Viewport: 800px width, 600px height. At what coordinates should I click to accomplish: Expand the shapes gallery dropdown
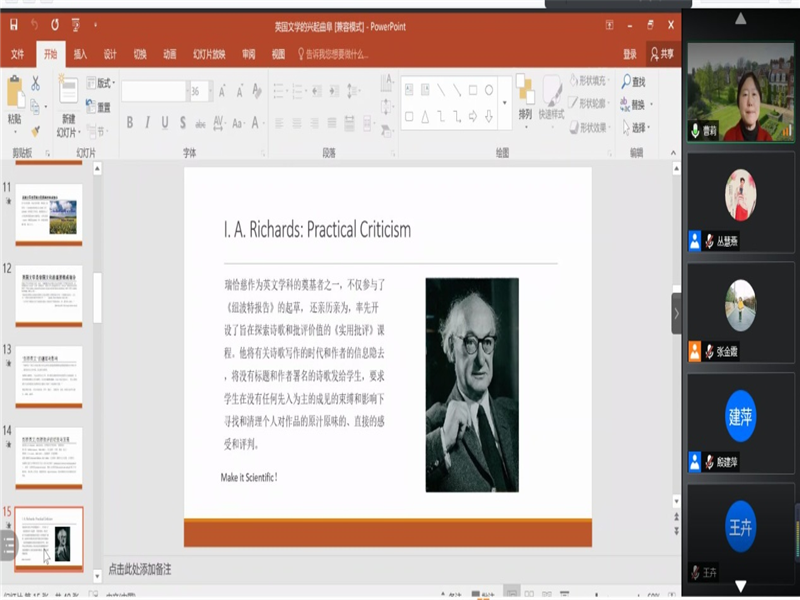click(504, 103)
